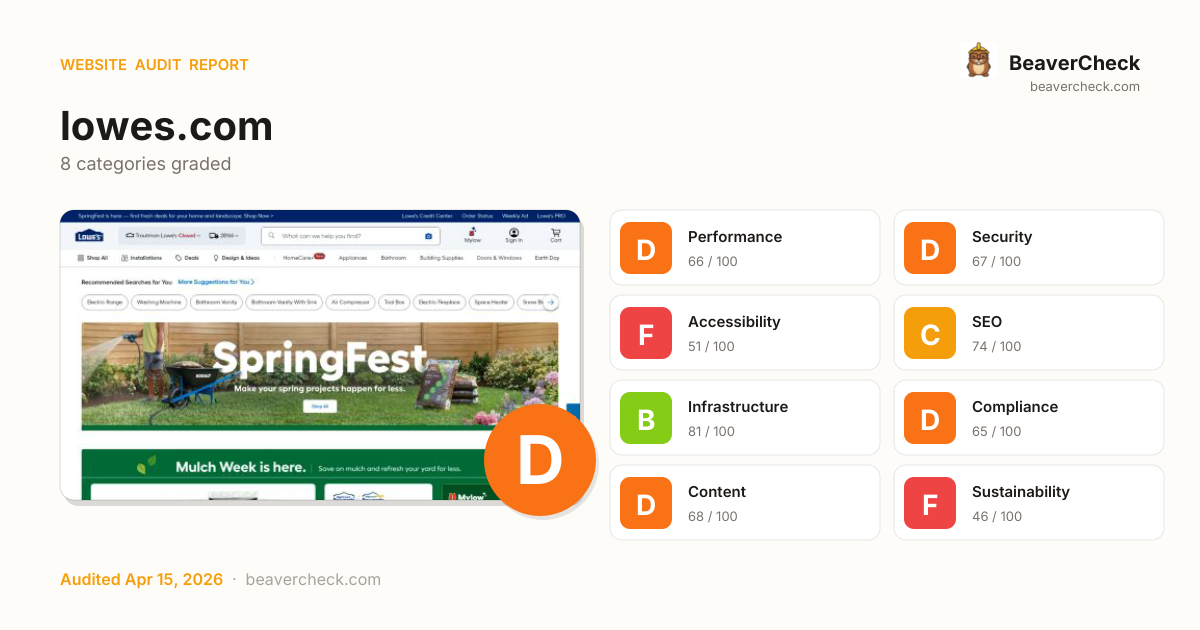Open the Shop All menu
The width and height of the screenshot is (1200, 630).
pos(93,258)
